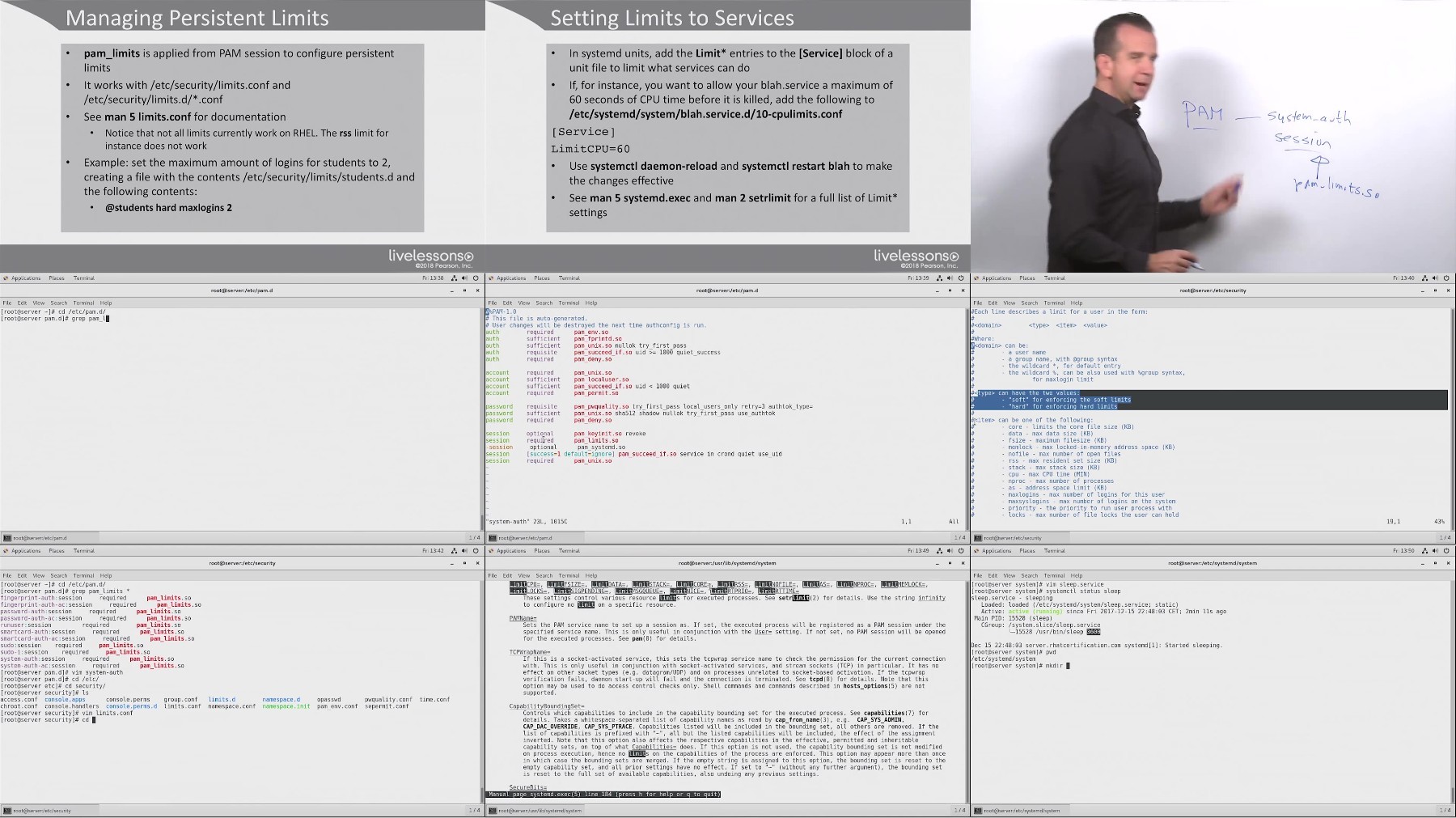This screenshot has width=1456, height=818.
Task: Click workspace indicator 1 / 4 on 13:50 desktop
Action: (1445, 811)
